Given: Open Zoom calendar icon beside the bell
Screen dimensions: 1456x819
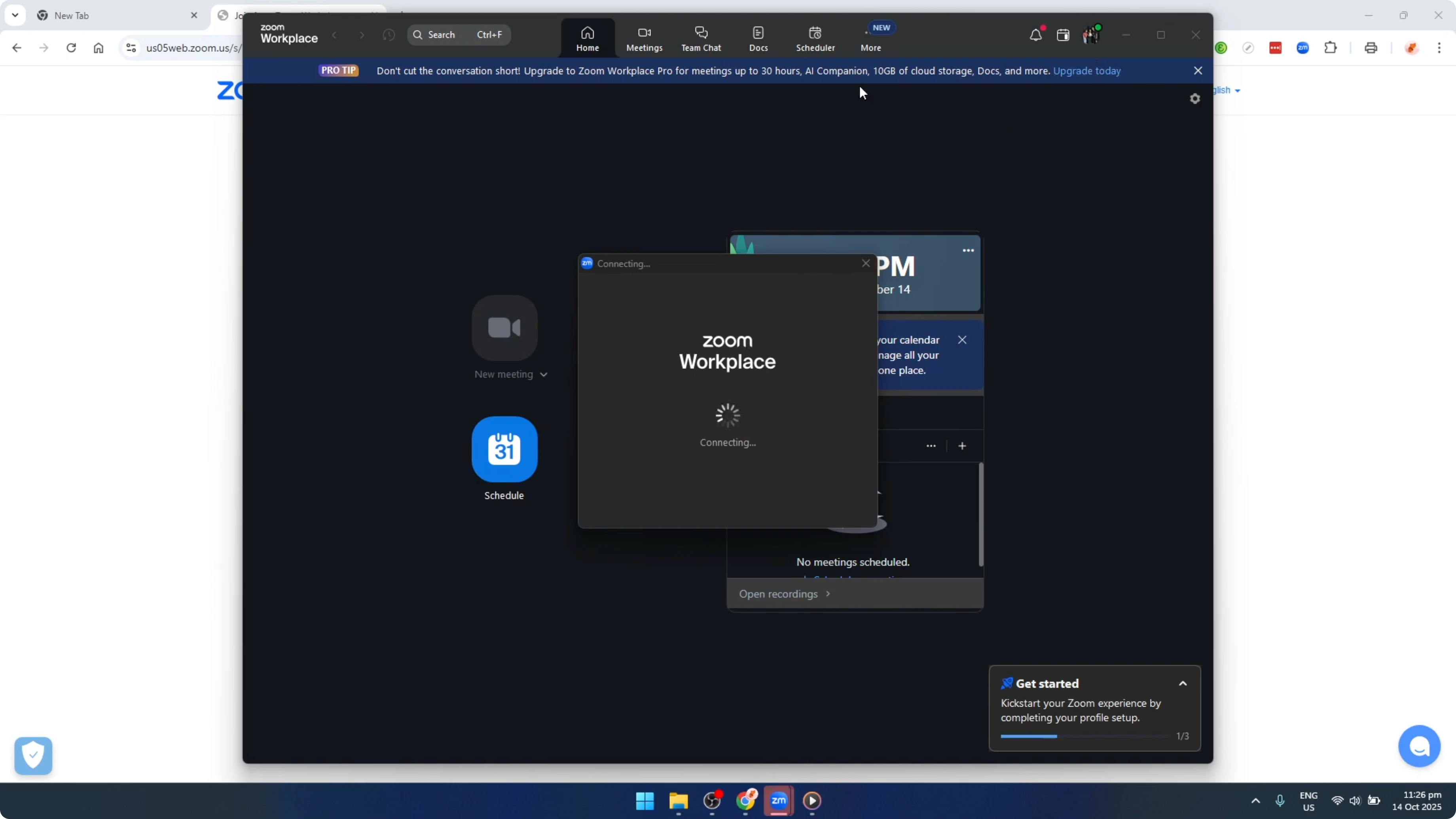Looking at the screenshot, I should [1063, 35].
